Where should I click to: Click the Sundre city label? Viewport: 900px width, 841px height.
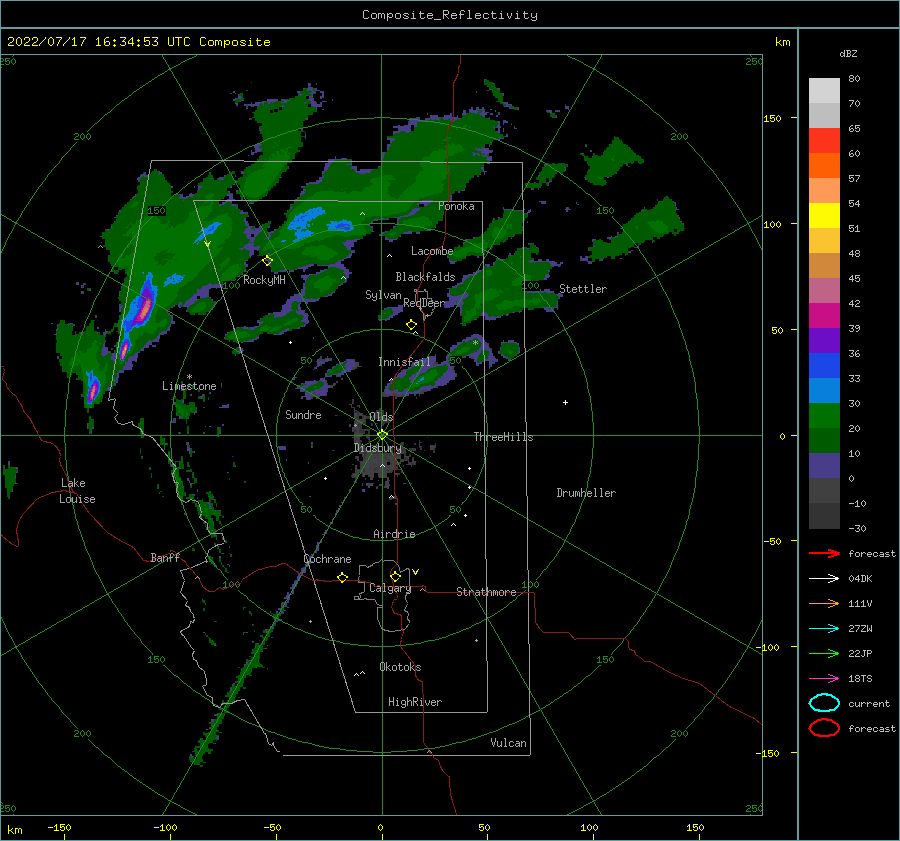pyautogui.click(x=303, y=414)
